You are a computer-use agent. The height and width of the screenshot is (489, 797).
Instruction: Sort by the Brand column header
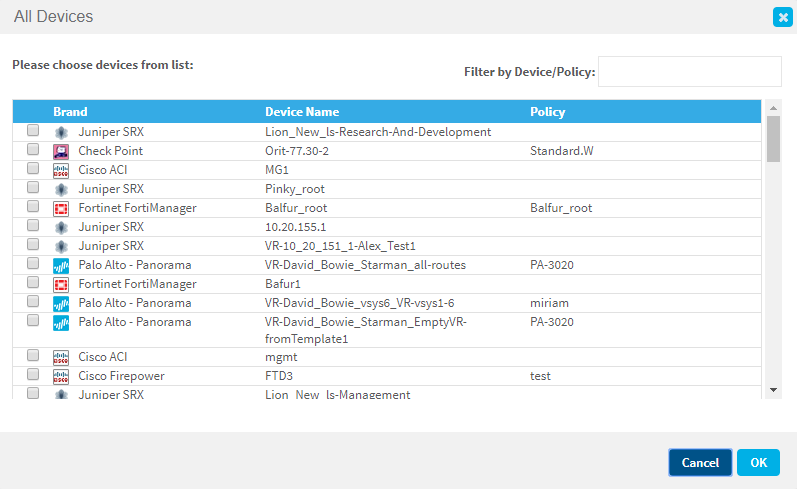coord(70,112)
